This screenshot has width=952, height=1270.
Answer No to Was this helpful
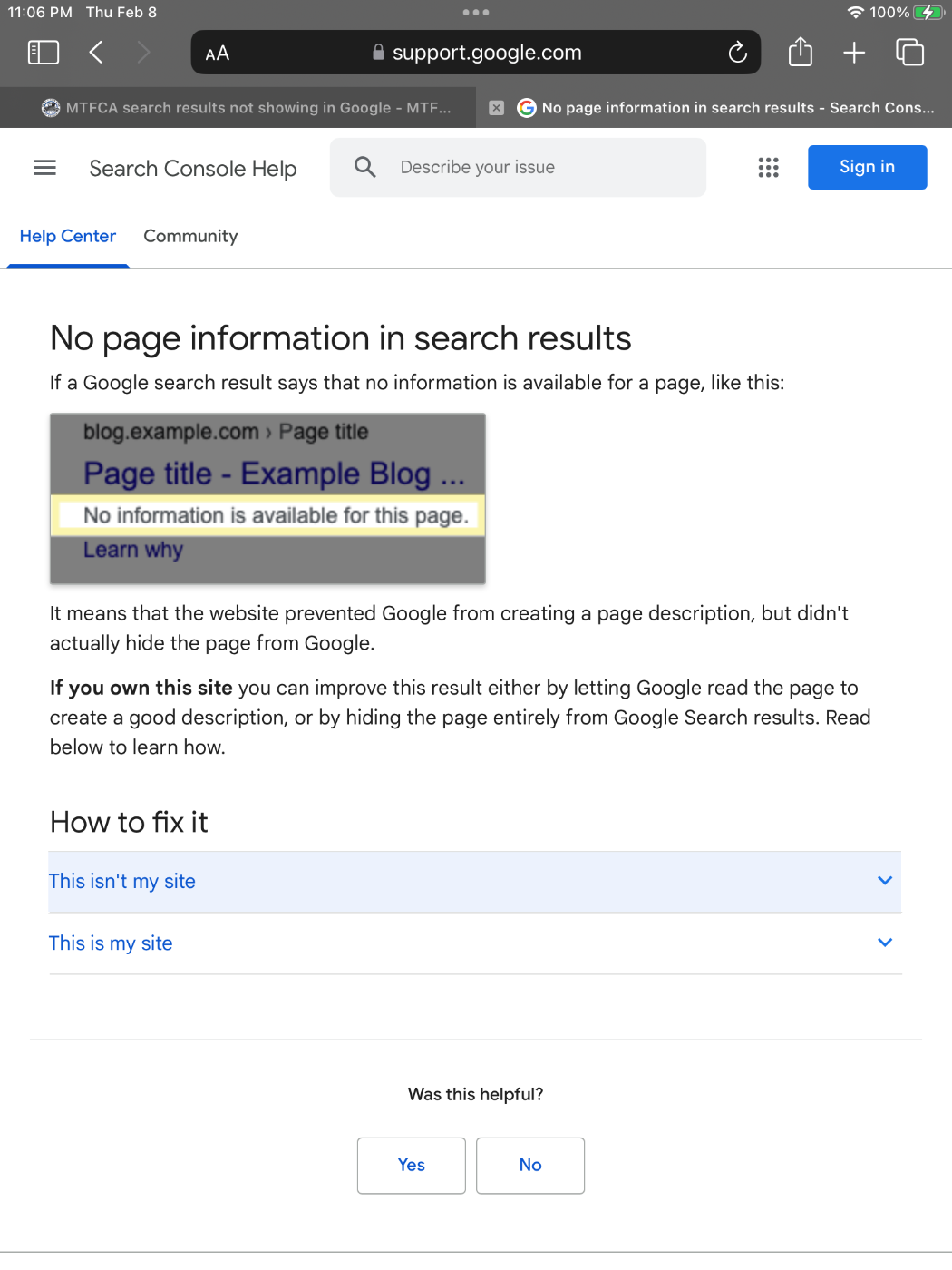pyautogui.click(x=530, y=1166)
